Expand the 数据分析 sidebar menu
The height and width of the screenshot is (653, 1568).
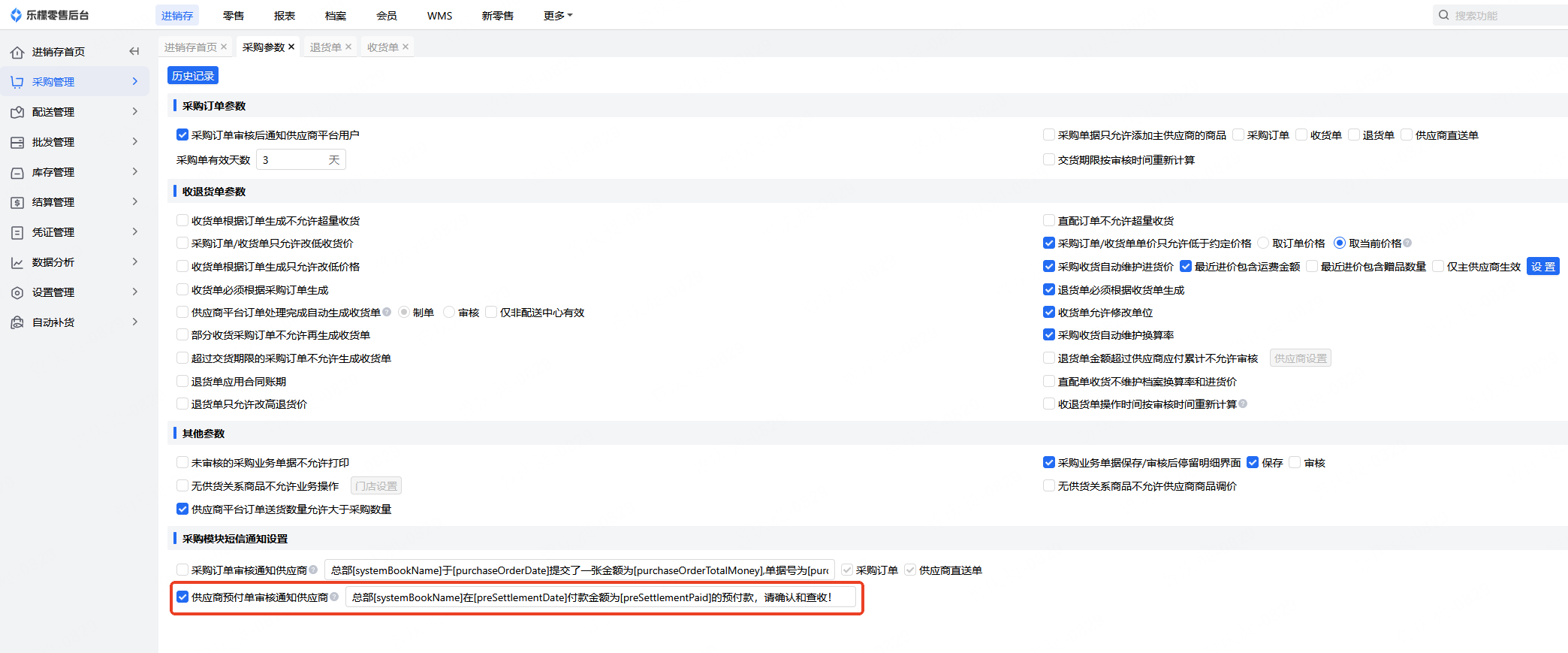[x=135, y=262]
